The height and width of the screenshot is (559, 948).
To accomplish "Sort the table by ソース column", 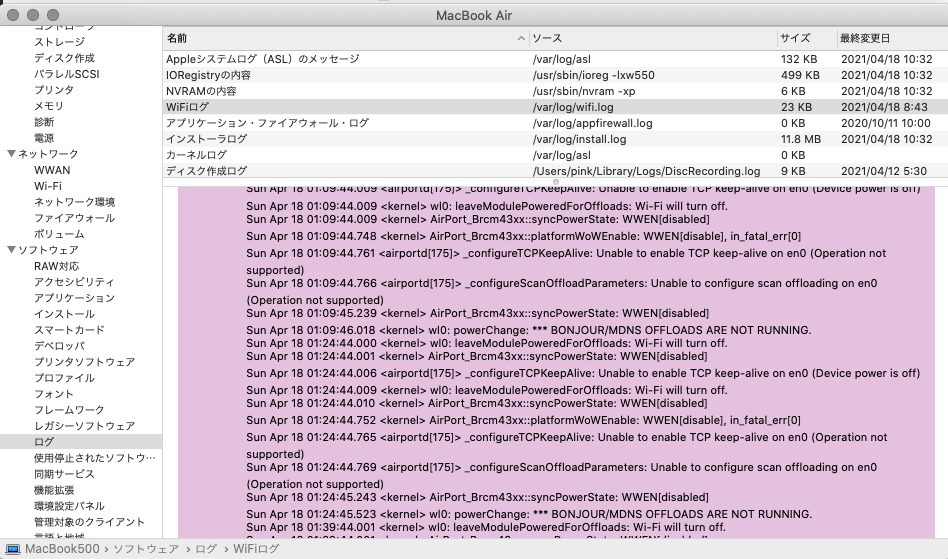I will (x=650, y=38).
